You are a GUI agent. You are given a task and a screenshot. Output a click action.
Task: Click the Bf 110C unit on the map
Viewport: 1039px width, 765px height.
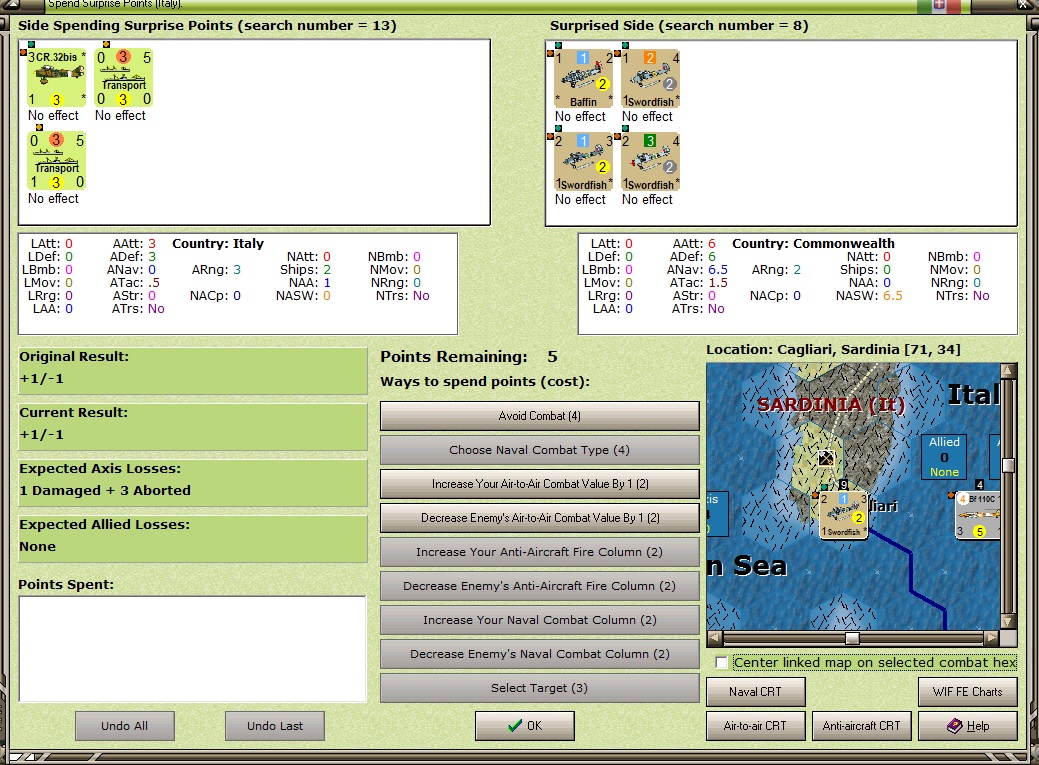(x=978, y=515)
